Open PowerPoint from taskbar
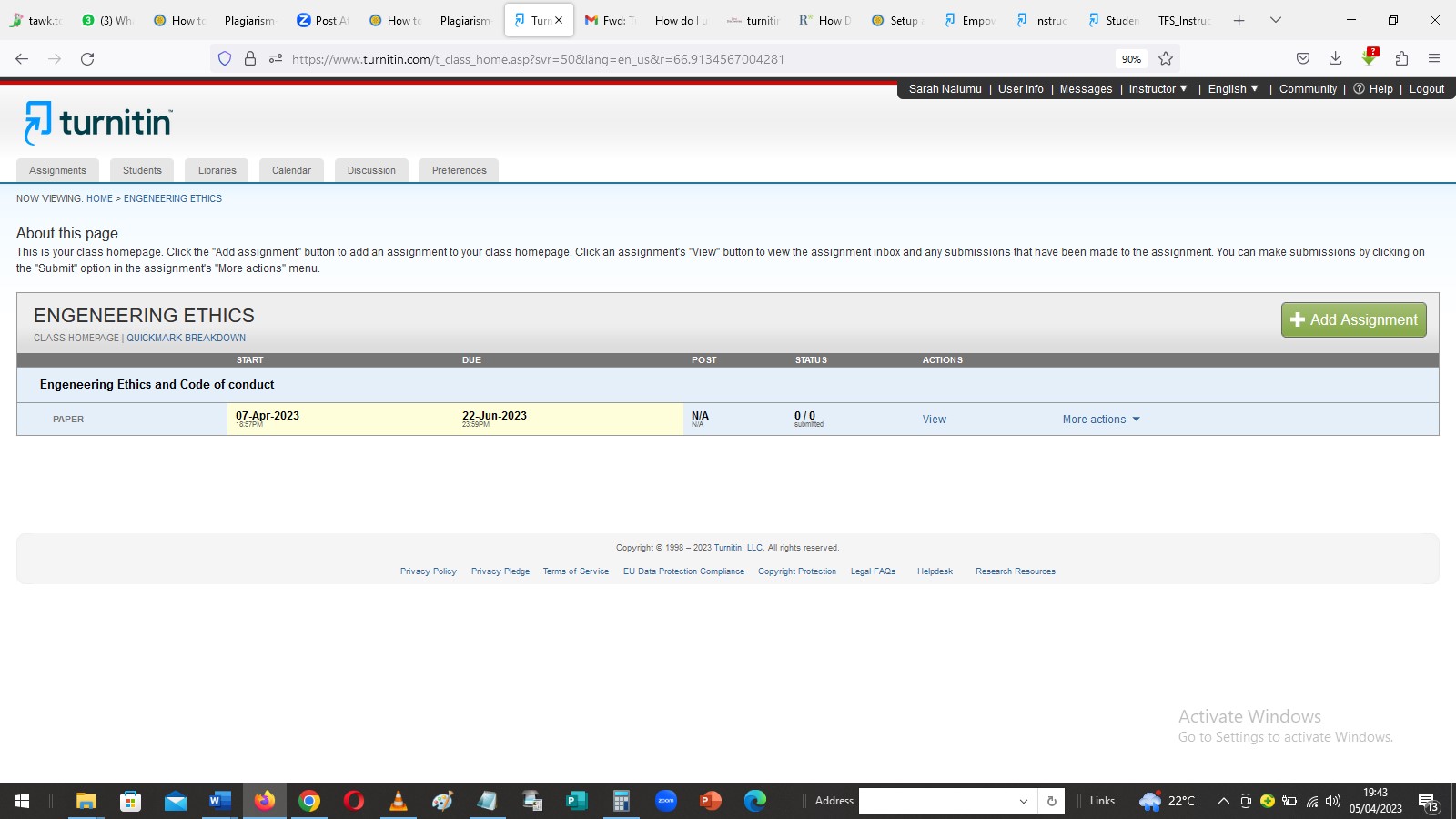1456x819 pixels. pyautogui.click(x=711, y=801)
